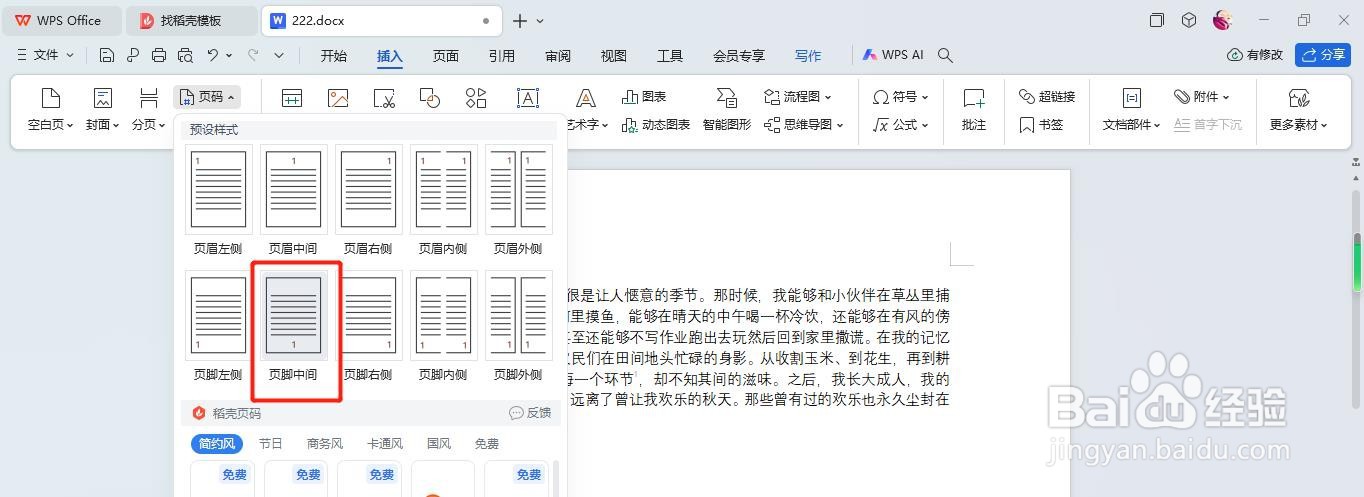Switch to the Review (审阅) ribbon tab

click(558, 56)
